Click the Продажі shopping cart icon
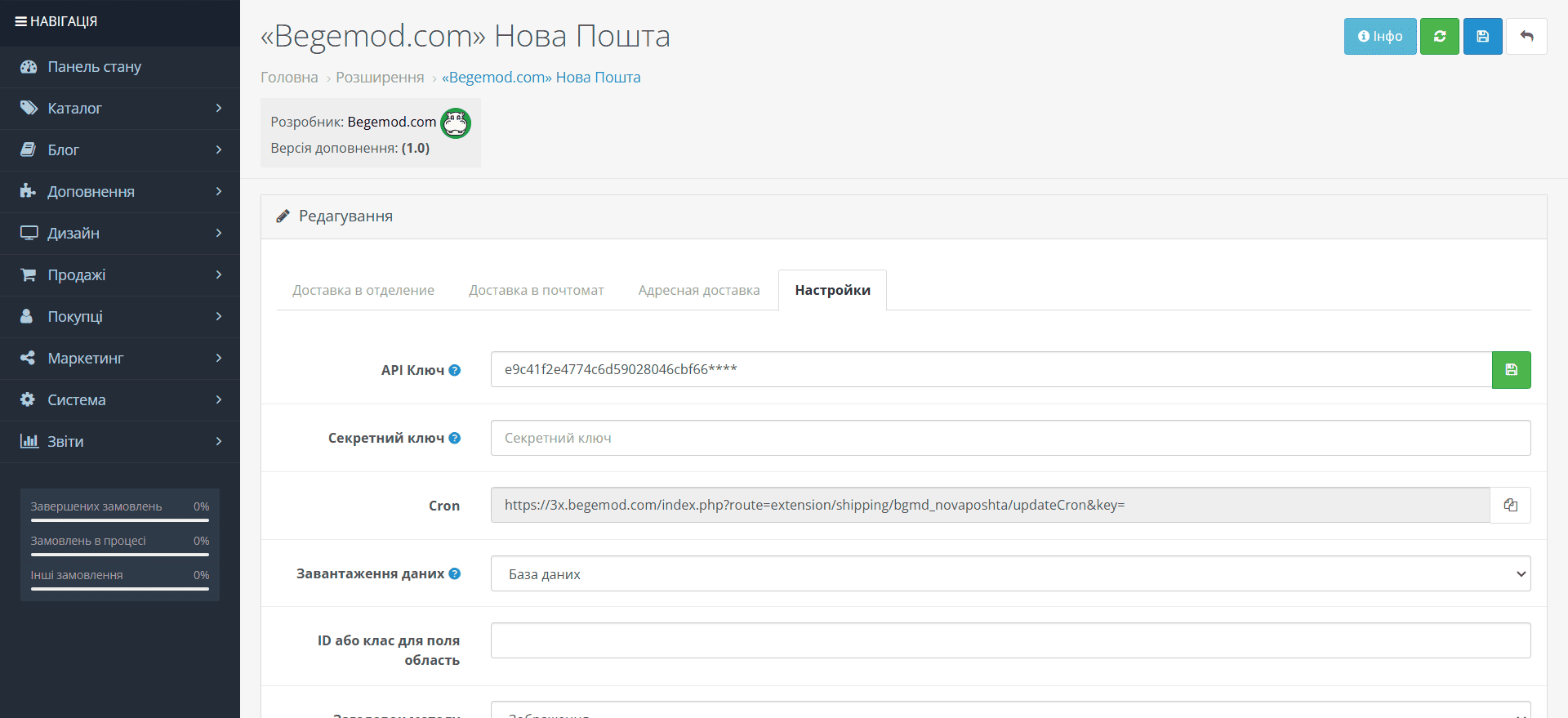 [x=29, y=274]
